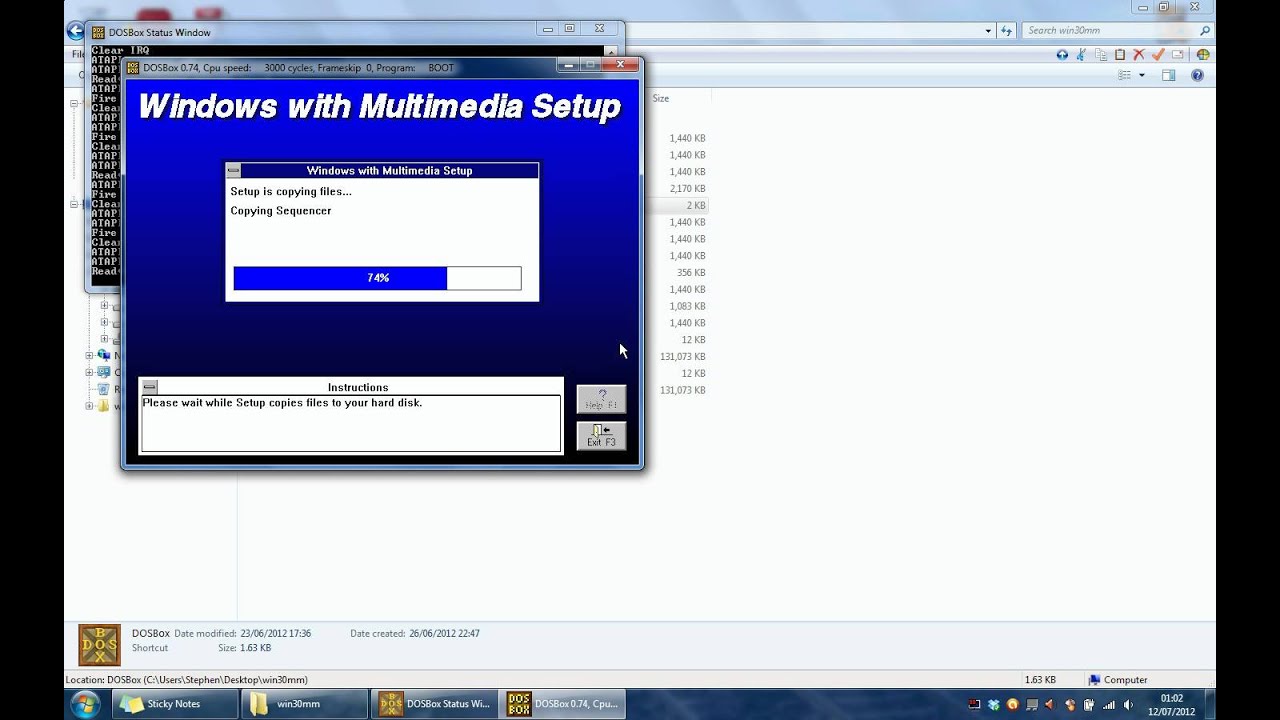Toggle the preview pane icon
The height and width of the screenshot is (720, 1280).
(1169, 75)
